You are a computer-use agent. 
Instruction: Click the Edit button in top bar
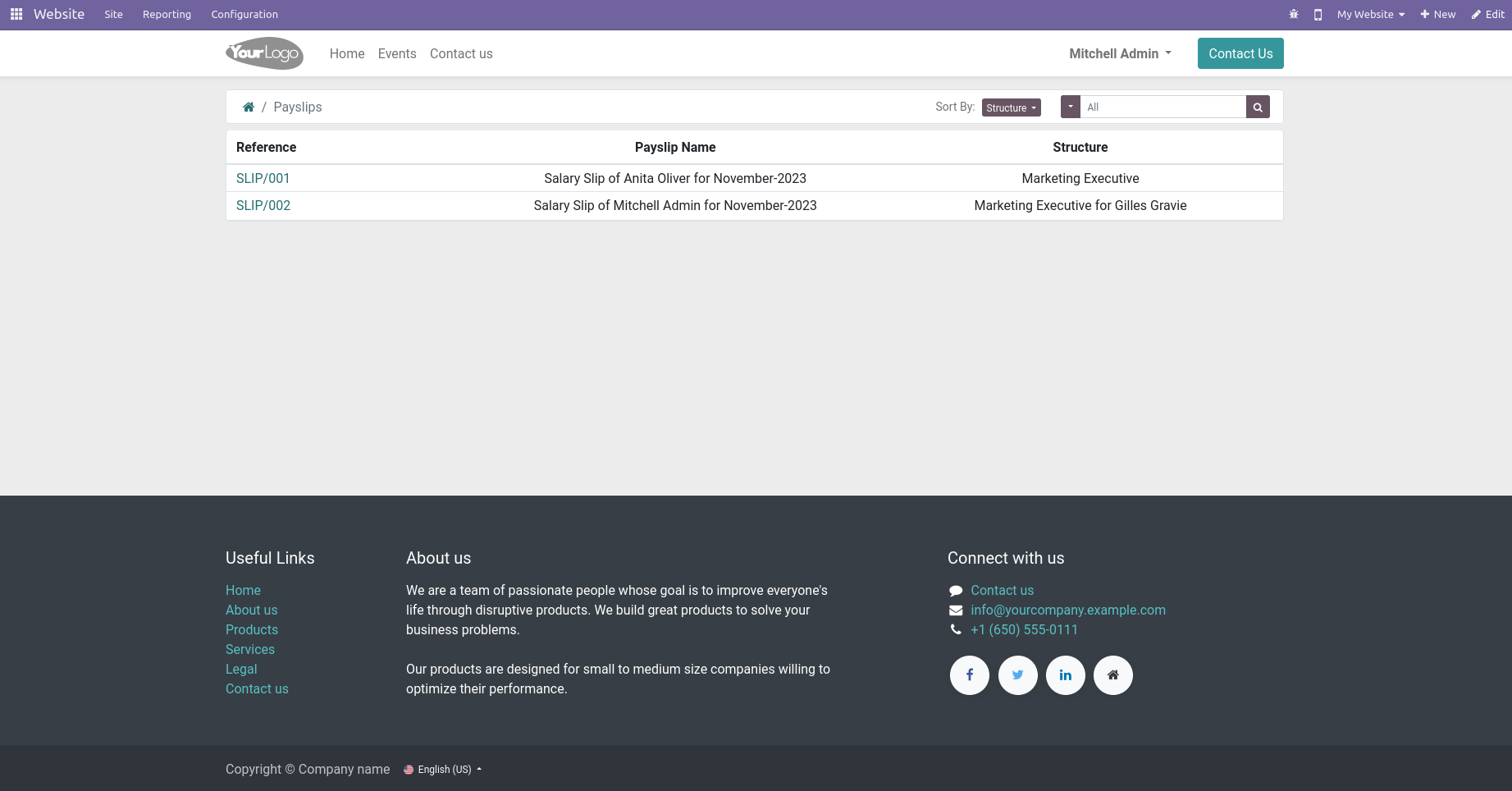click(x=1487, y=14)
